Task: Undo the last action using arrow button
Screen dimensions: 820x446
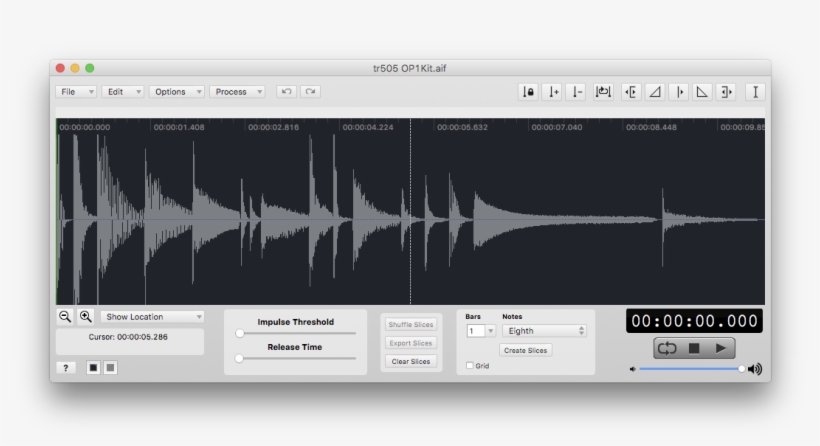Action: 286,92
